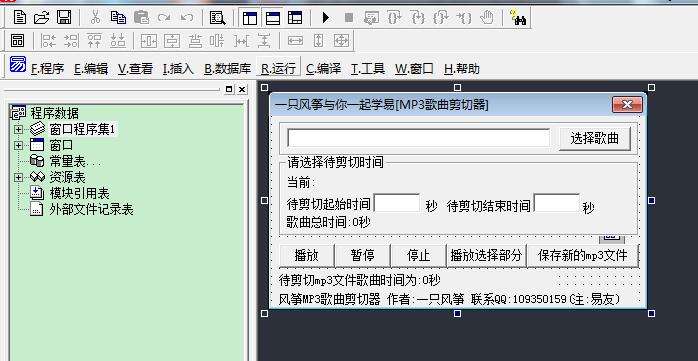Select 模块引用表 in the tree
698x361 pixels.
pyautogui.click(x=79, y=193)
